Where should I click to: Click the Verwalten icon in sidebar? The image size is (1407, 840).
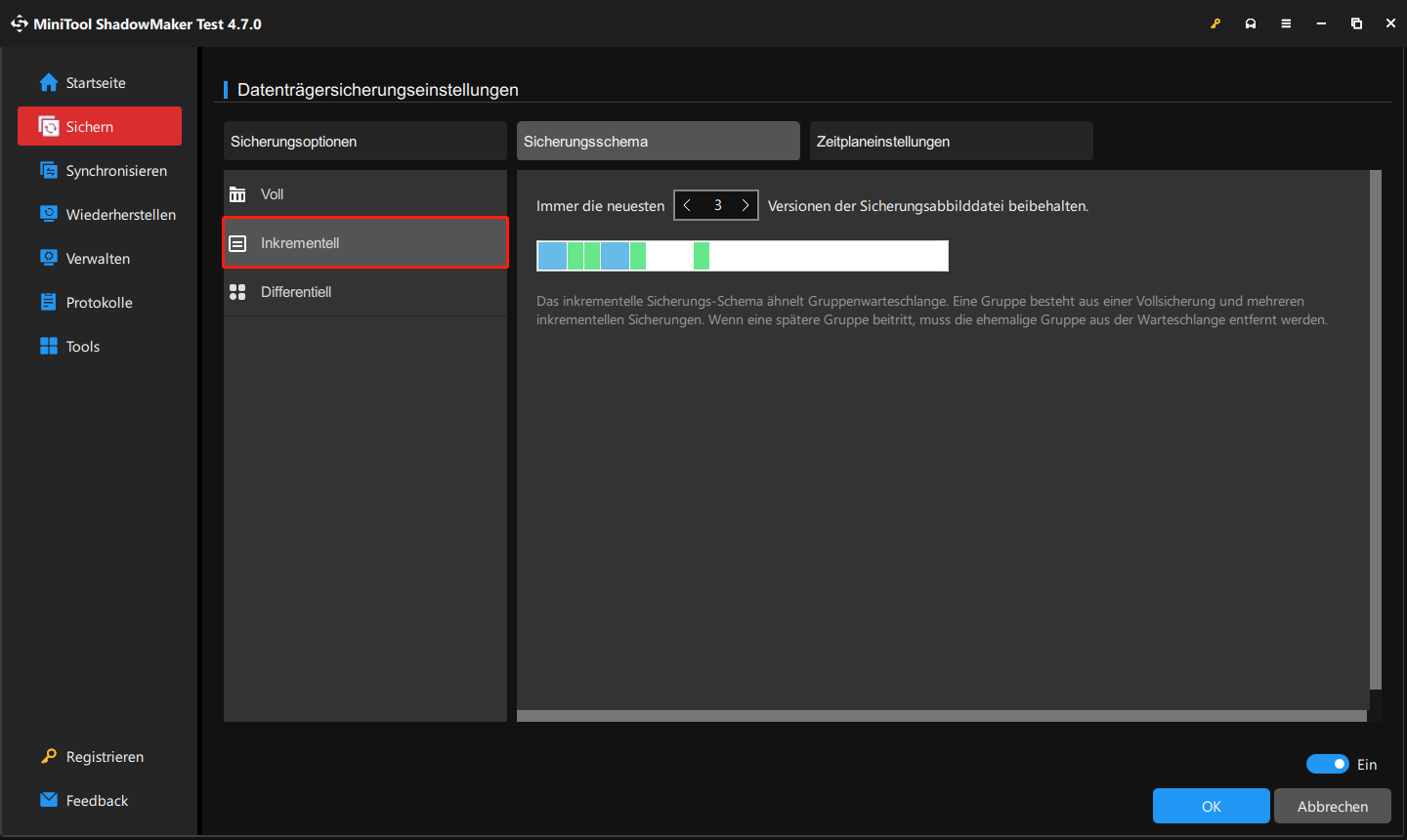coord(49,258)
